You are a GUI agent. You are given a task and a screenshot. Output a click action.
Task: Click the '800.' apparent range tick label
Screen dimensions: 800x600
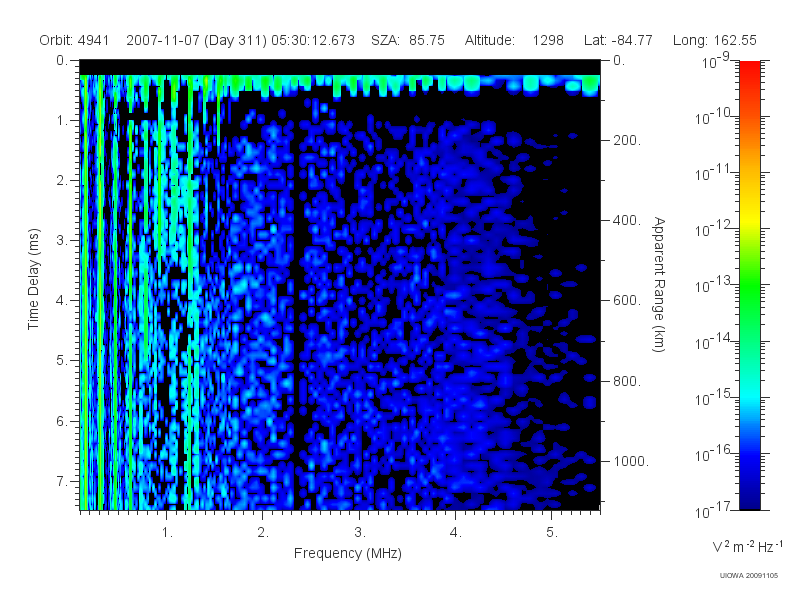click(x=627, y=381)
